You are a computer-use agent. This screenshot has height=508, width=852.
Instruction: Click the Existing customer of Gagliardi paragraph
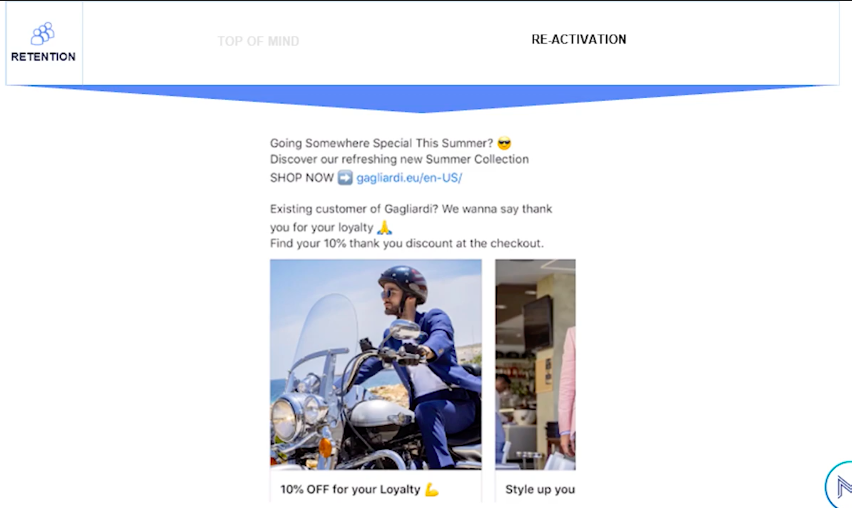coord(411,218)
